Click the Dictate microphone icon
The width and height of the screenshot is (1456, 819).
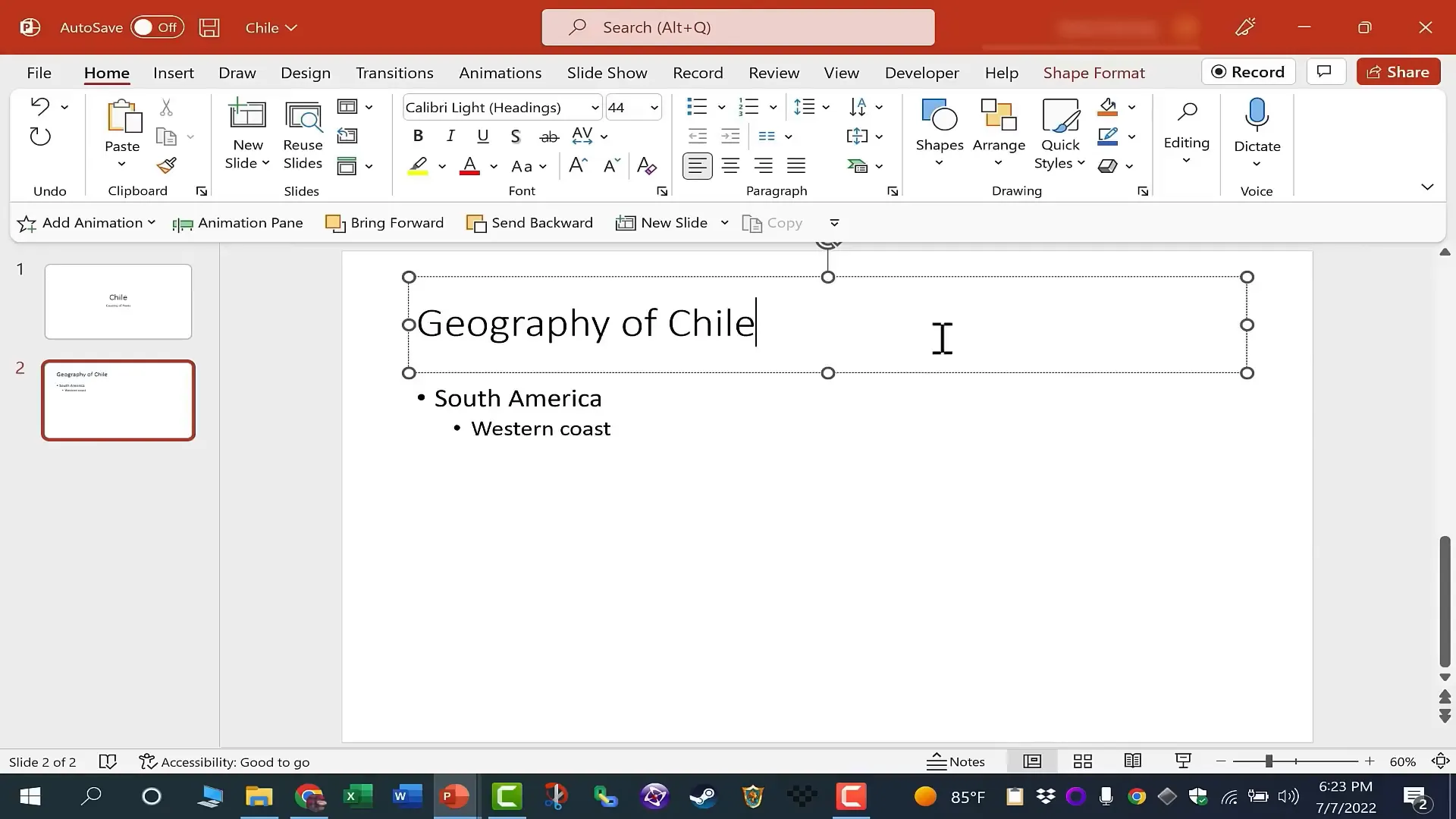(1257, 115)
